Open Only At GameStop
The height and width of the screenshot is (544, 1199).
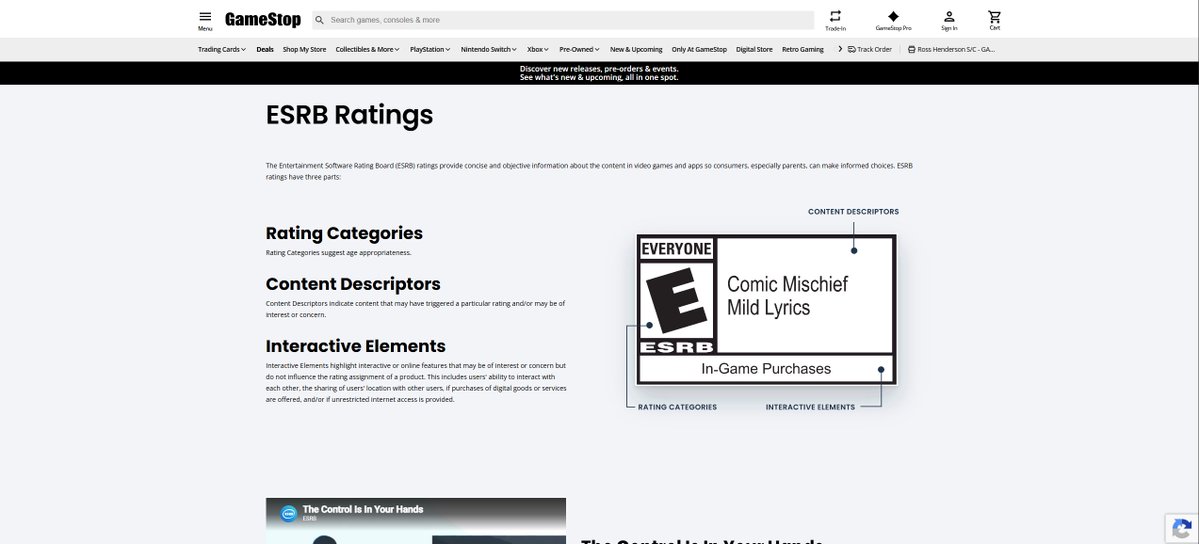click(x=699, y=49)
